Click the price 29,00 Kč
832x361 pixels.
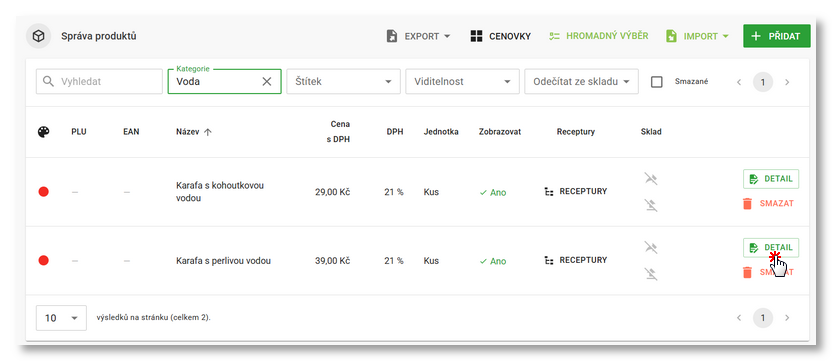[333, 192]
